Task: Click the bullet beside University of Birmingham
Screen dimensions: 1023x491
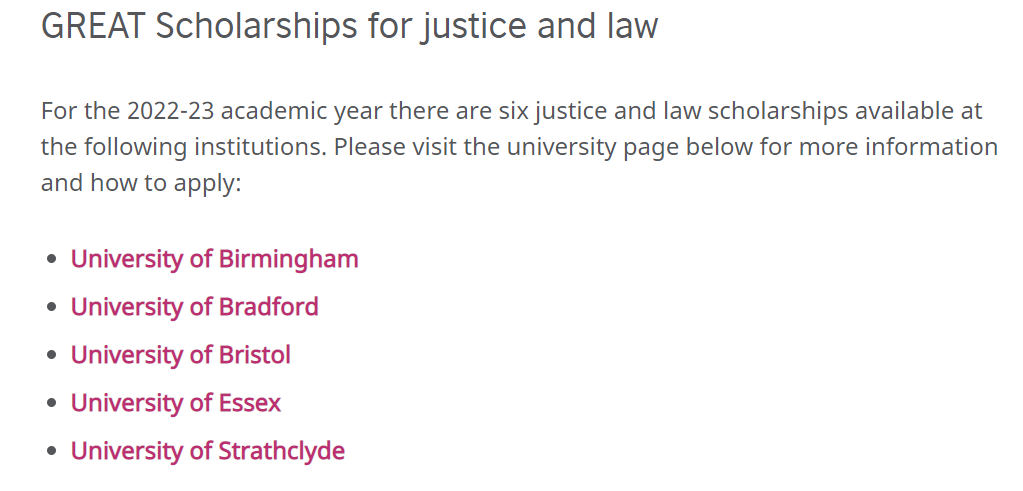Action: coord(53,260)
